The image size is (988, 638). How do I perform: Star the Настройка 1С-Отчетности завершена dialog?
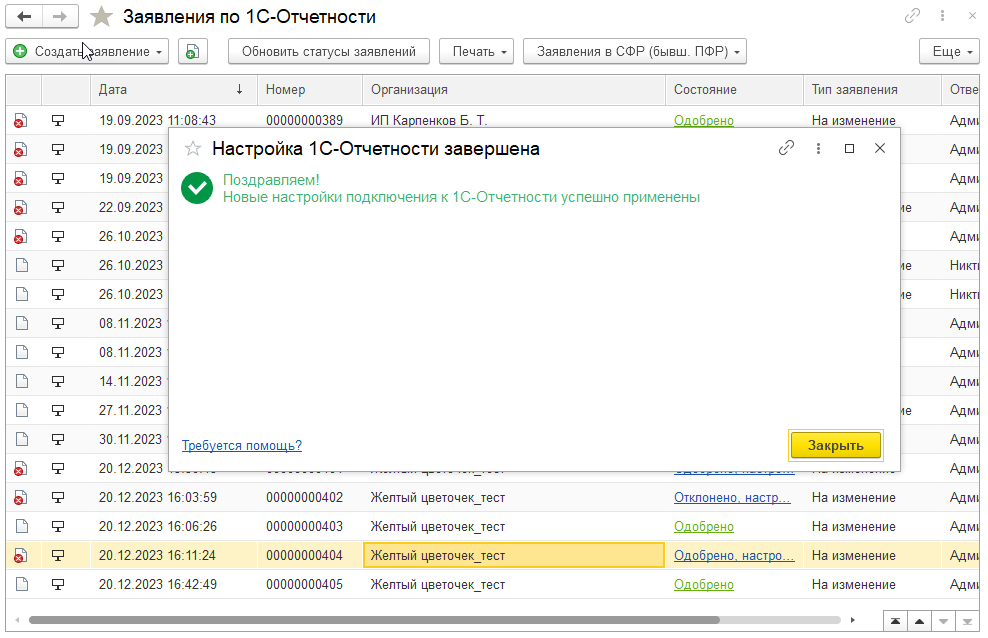[193, 149]
